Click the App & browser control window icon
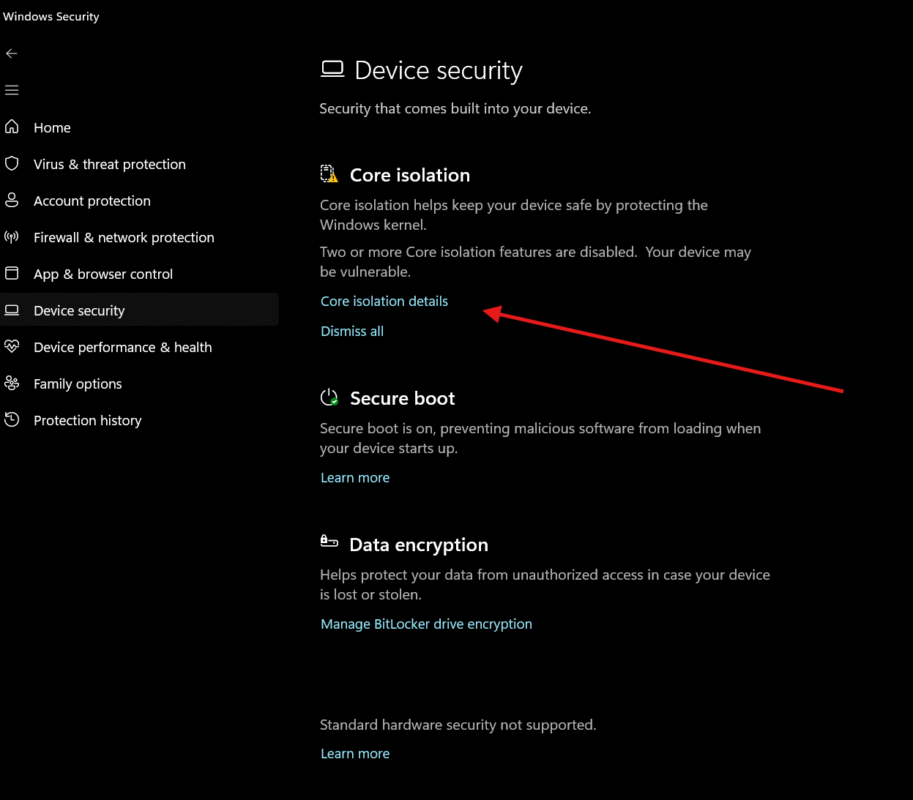The height and width of the screenshot is (800, 913). (12, 274)
